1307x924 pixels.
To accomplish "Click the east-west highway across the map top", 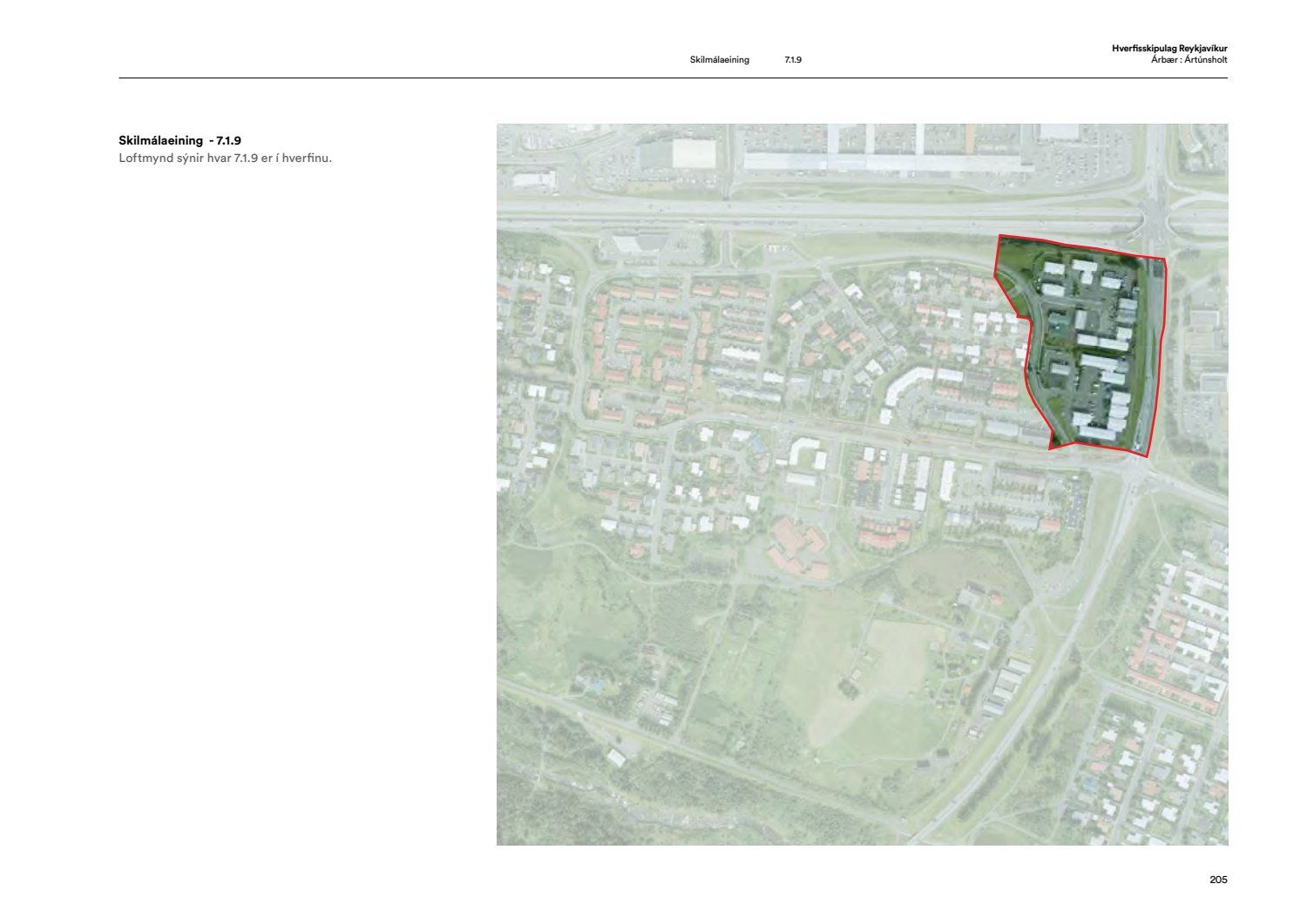I will pyautogui.click(x=784, y=212).
